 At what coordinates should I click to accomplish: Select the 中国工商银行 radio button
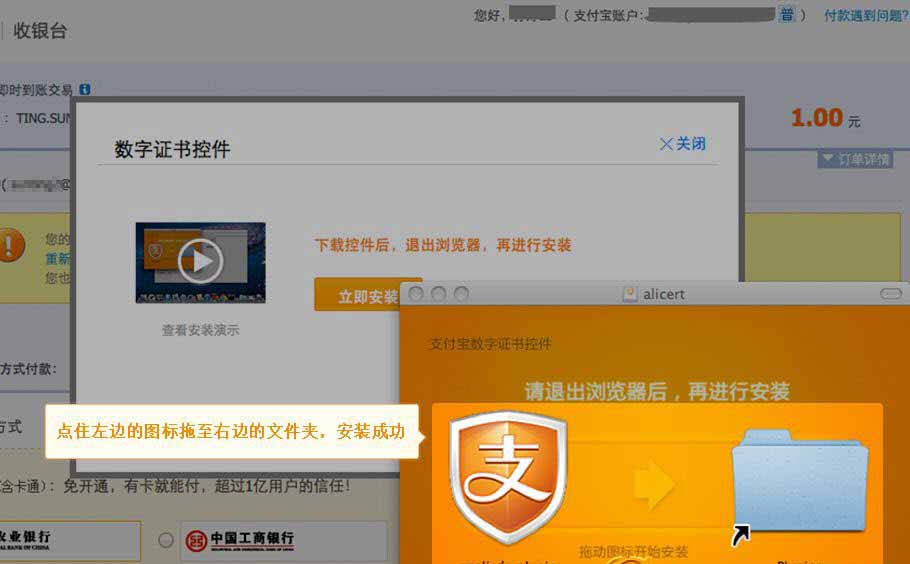tap(166, 540)
